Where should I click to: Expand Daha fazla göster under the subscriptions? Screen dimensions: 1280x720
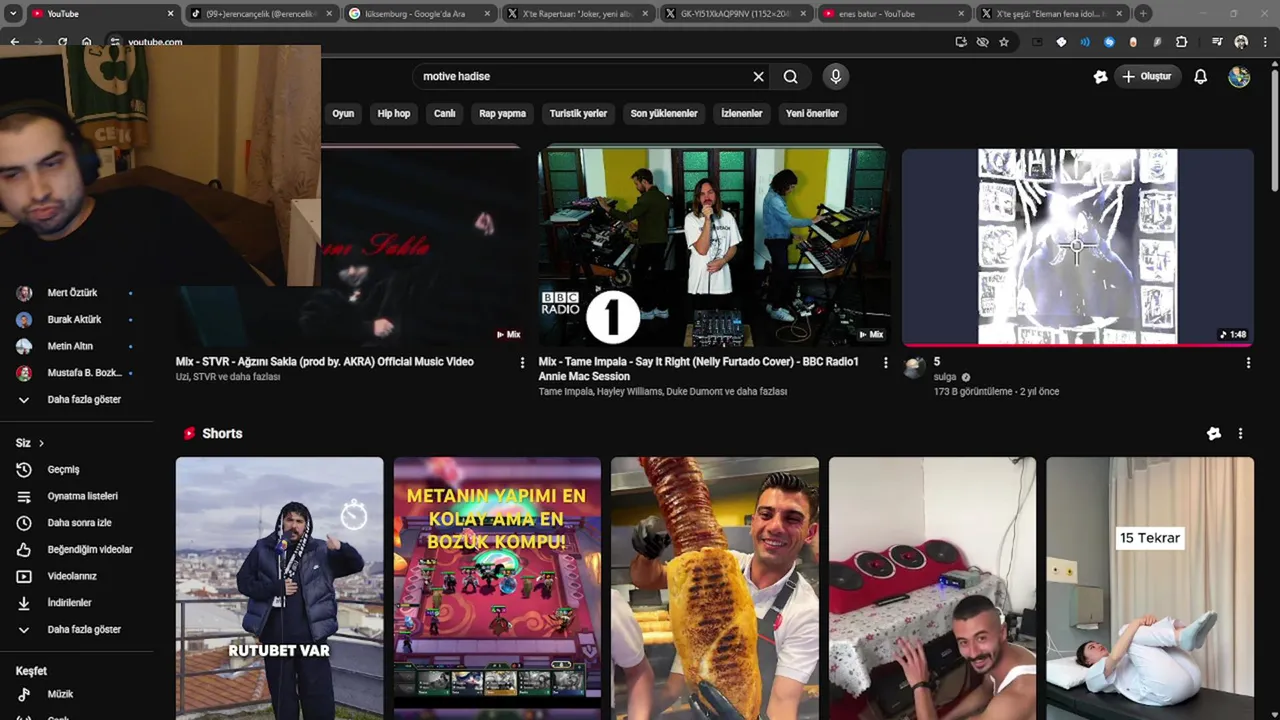point(84,399)
